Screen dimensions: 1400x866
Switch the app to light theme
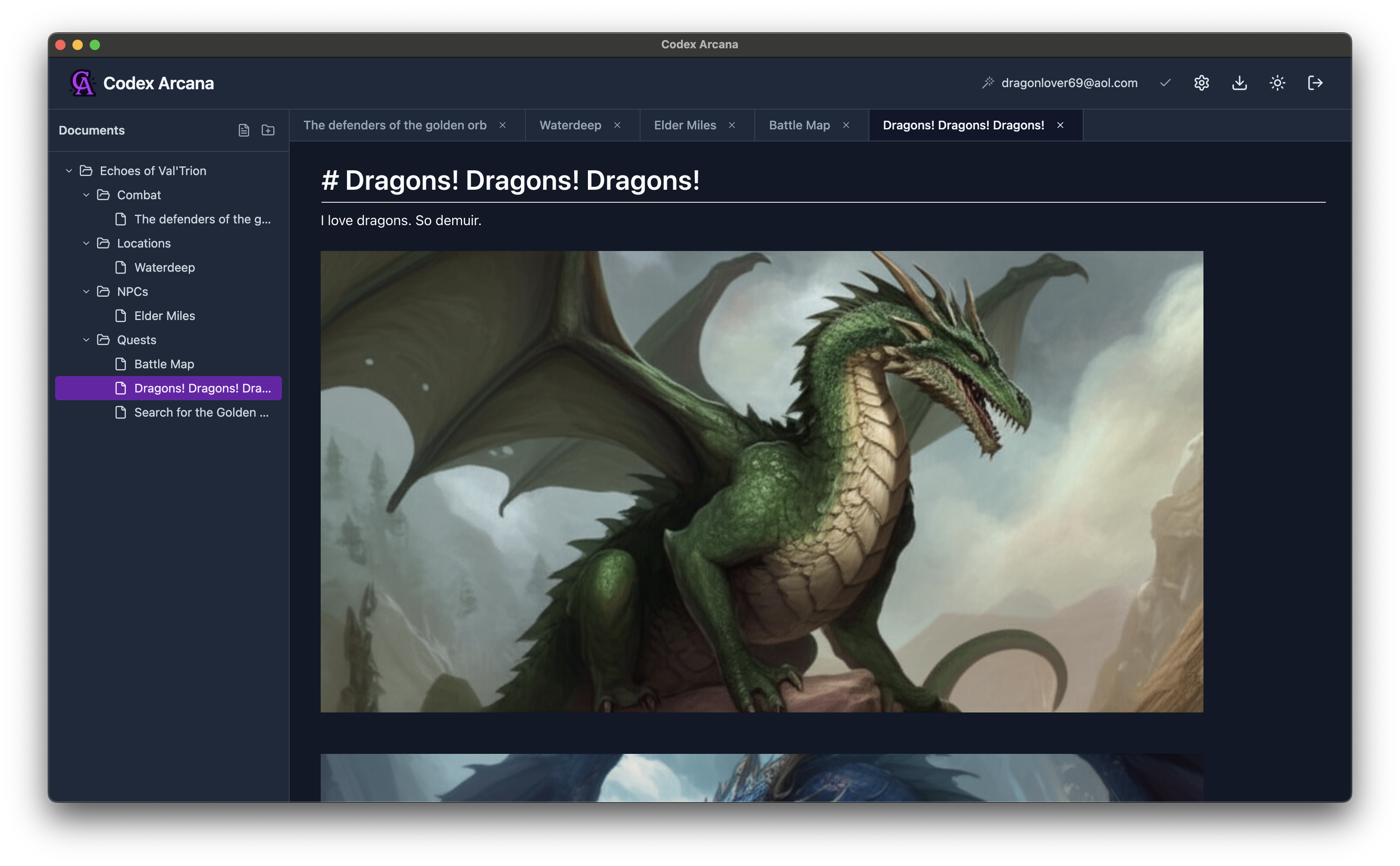click(1278, 82)
